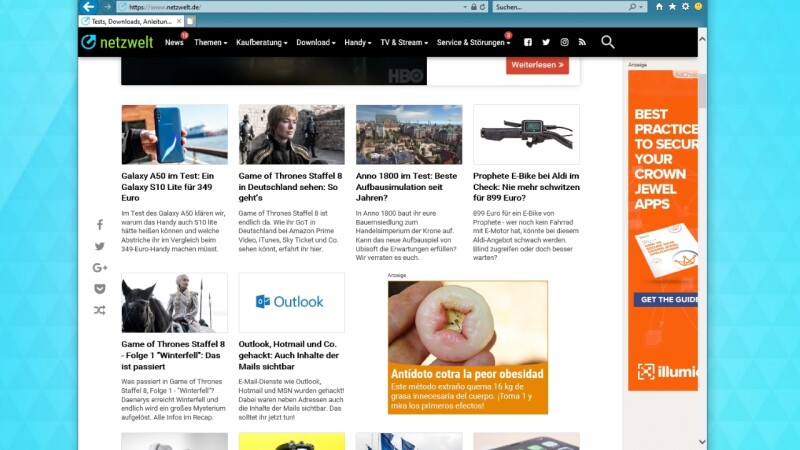800x450 pixels.
Task: Open site search magnifier in navbar
Action: [x=607, y=42]
